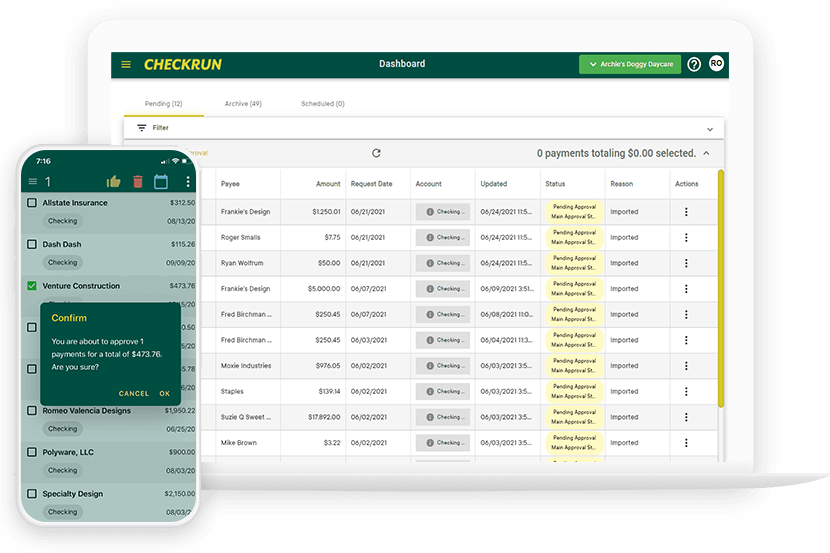Click the Account column header

[x=428, y=184]
